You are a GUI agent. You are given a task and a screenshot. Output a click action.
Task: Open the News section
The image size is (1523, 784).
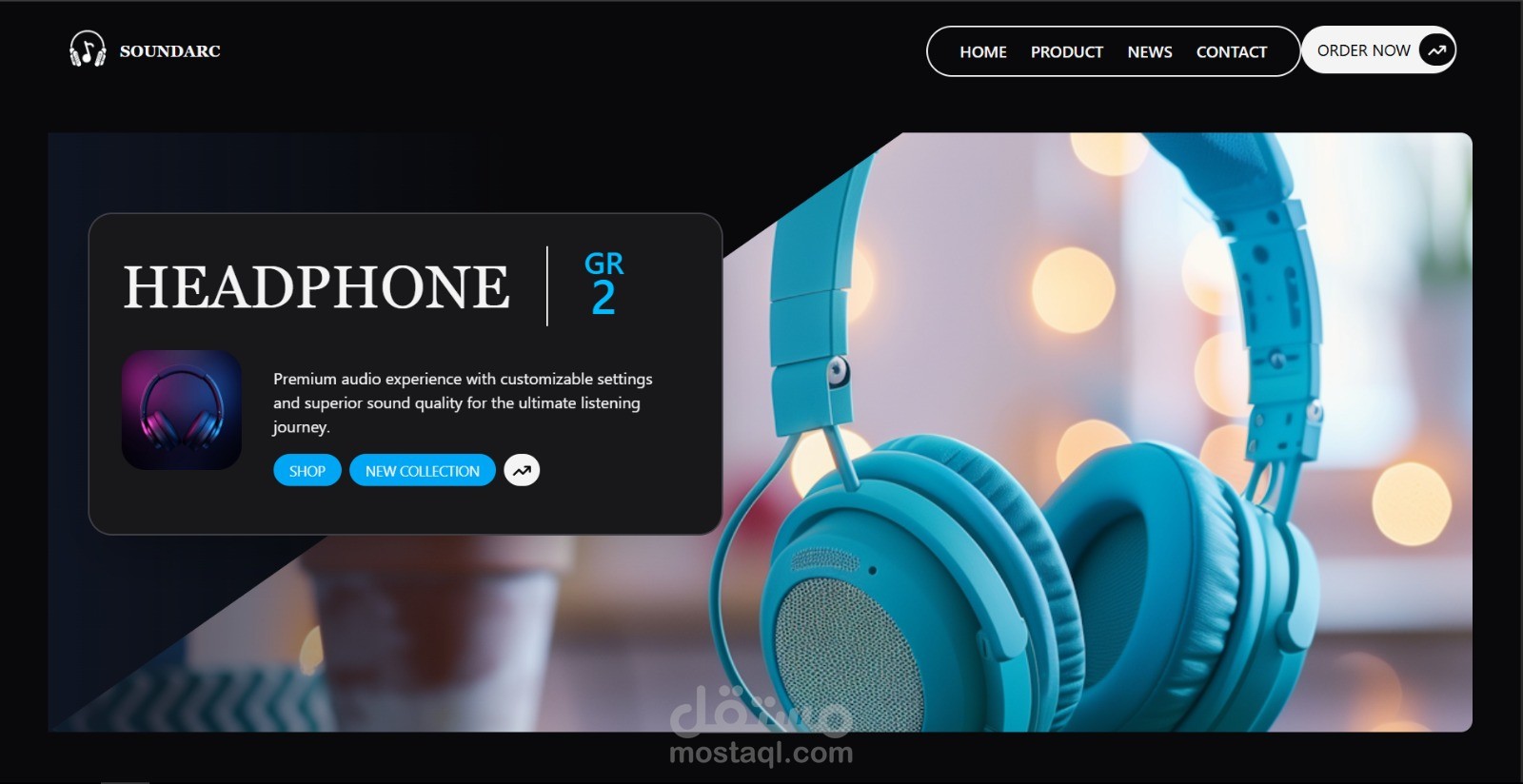1149,52
